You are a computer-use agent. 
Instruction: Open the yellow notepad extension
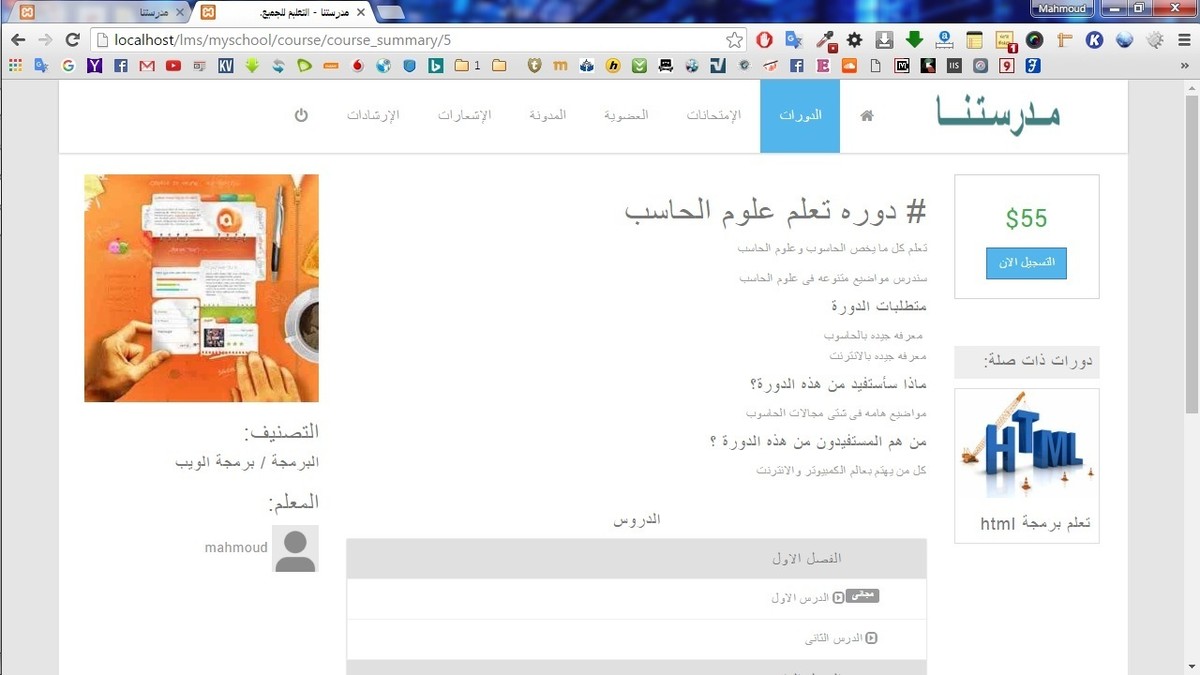(974, 40)
